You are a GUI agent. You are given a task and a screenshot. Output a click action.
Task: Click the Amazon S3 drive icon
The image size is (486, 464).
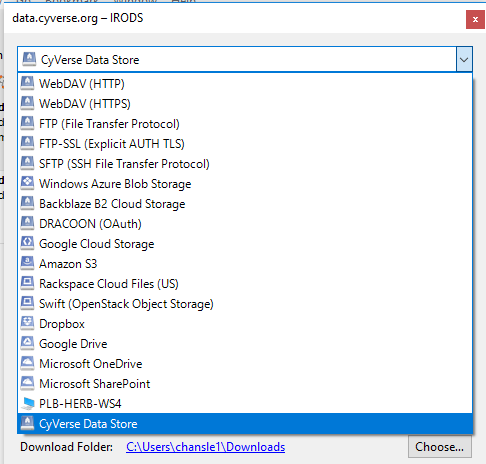pos(27,263)
